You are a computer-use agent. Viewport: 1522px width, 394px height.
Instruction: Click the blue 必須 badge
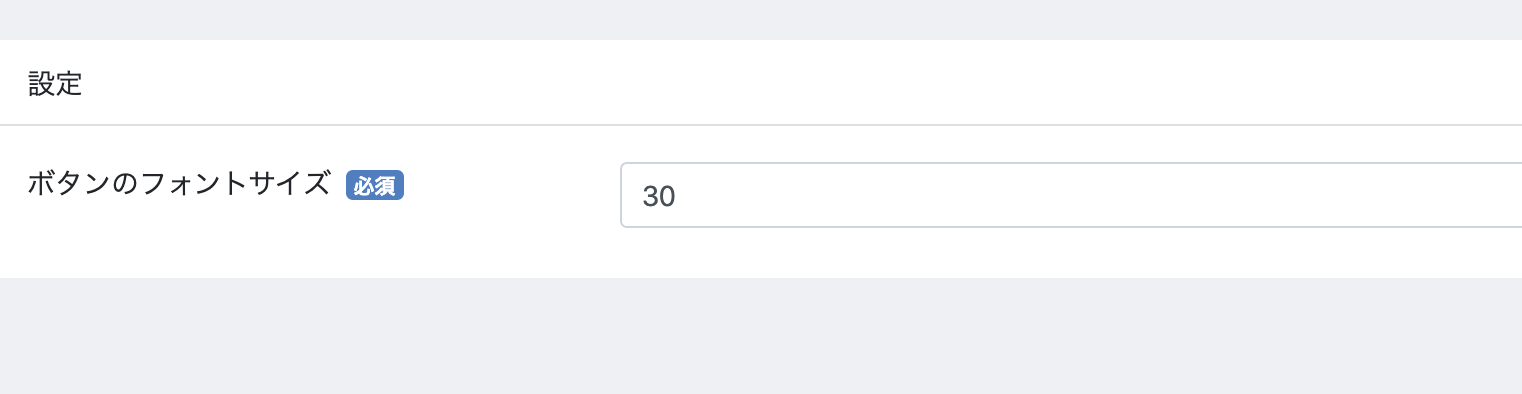(375, 185)
